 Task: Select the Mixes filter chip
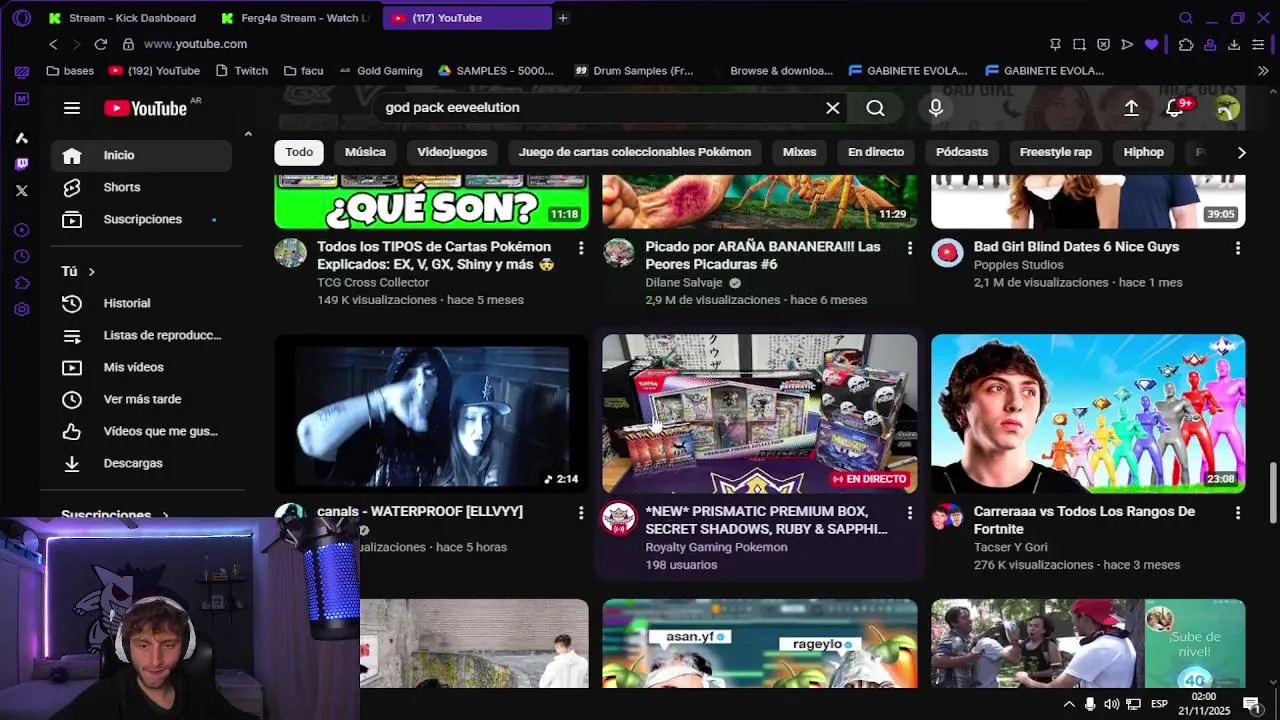[799, 152]
